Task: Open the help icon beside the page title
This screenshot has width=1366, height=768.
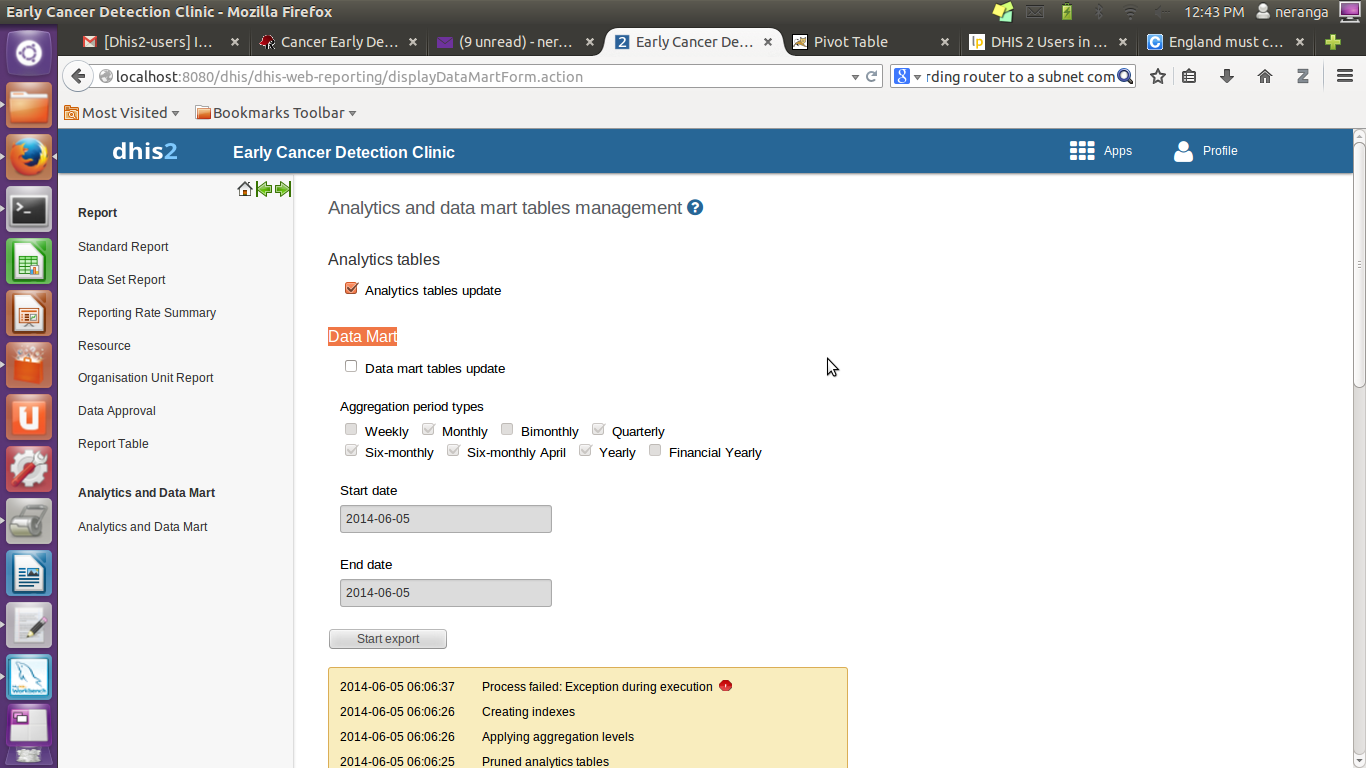Action: coord(695,208)
